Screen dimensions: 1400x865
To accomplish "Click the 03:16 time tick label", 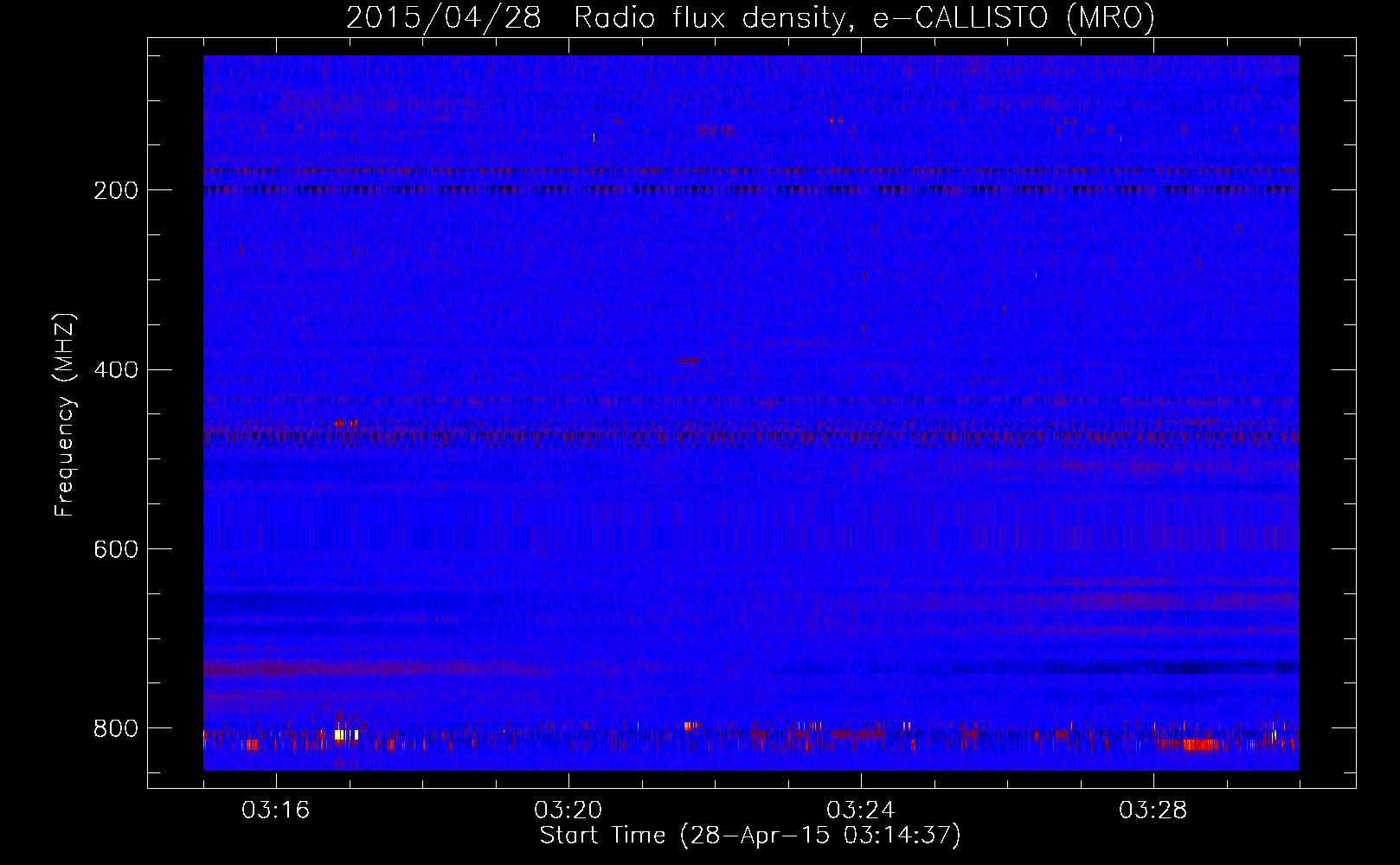I will tap(275, 811).
